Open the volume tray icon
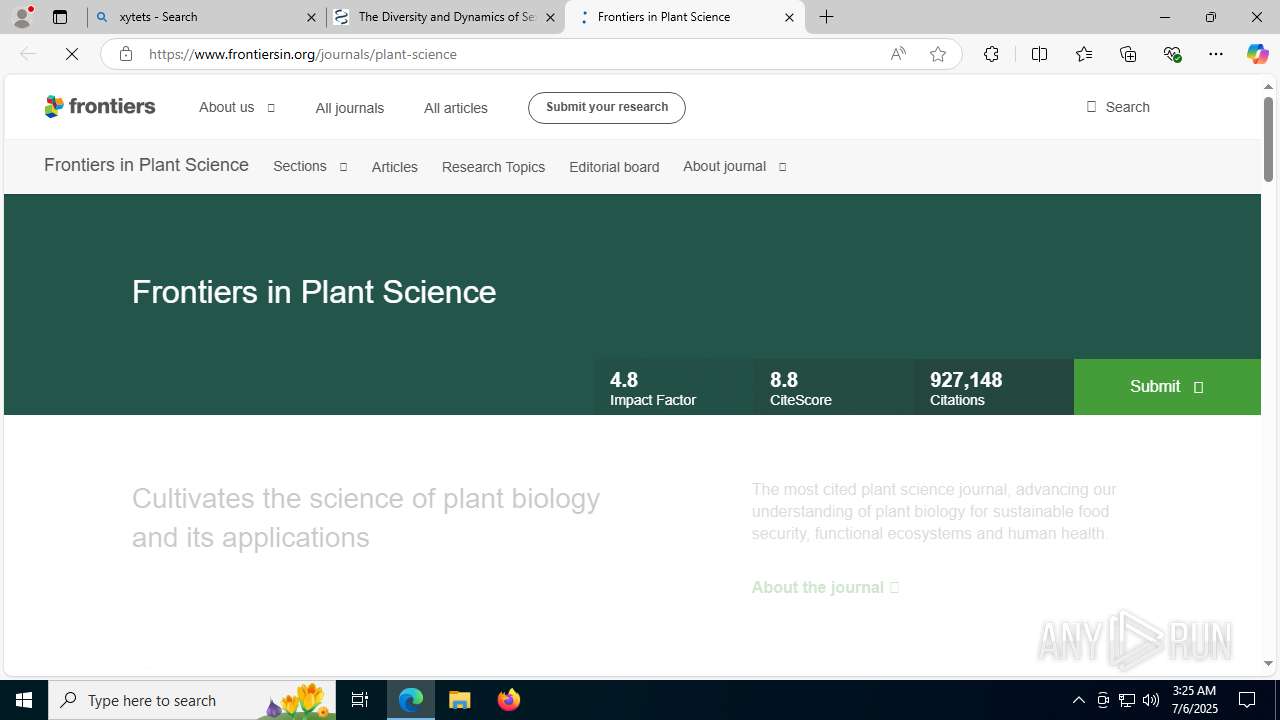 pyautogui.click(x=1151, y=700)
